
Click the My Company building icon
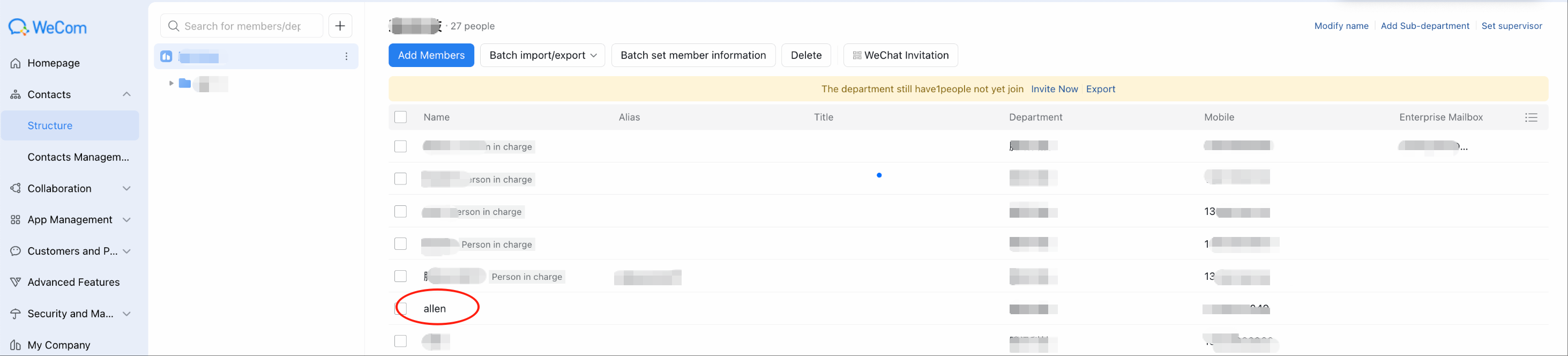pyautogui.click(x=16, y=345)
